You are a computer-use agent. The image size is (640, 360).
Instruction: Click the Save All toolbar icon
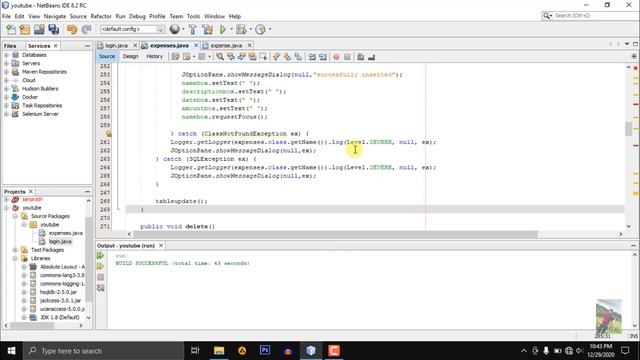[53, 29]
